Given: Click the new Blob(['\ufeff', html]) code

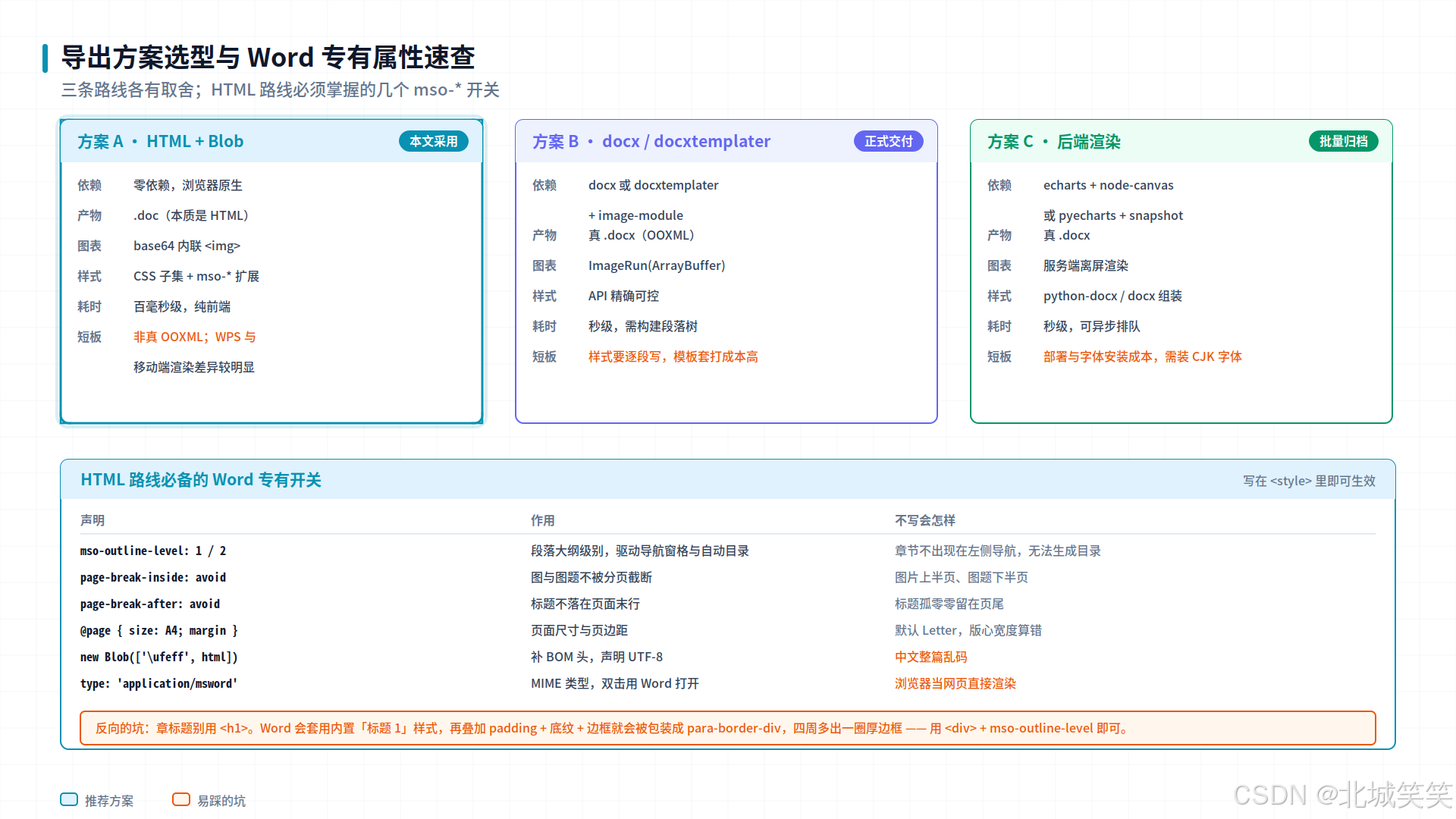Looking at the screenshot, I should [159, 657].
